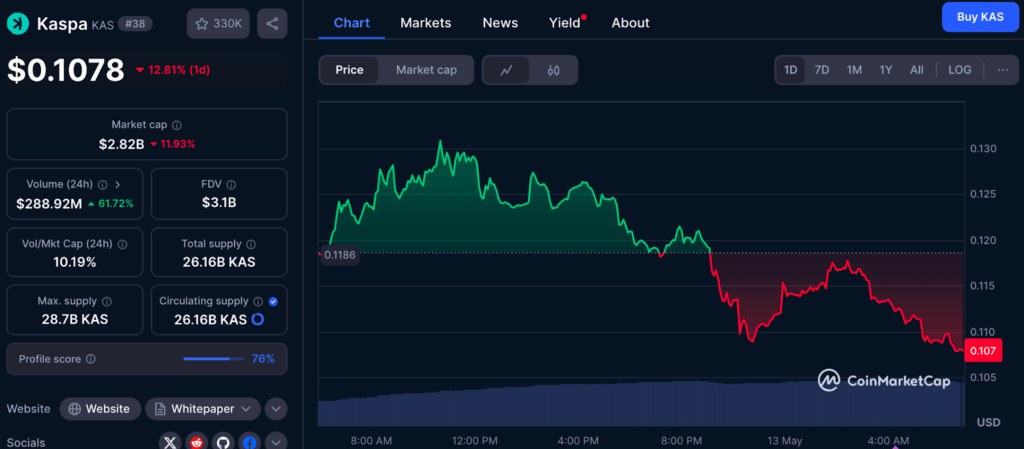Click the 0.107 current price marker
The height and width of the screenshot is (449, 1024).
coord(982,351)
